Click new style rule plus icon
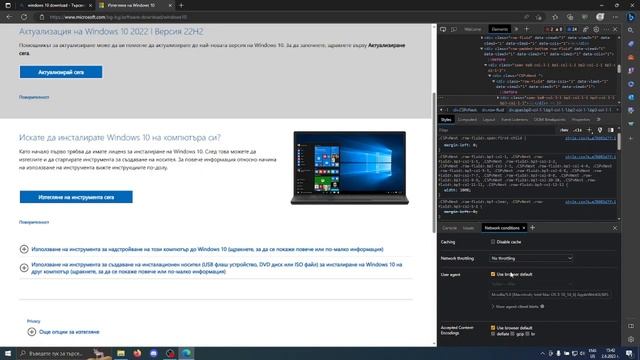This screenshot has height=360, width=640. click(589, 130)
